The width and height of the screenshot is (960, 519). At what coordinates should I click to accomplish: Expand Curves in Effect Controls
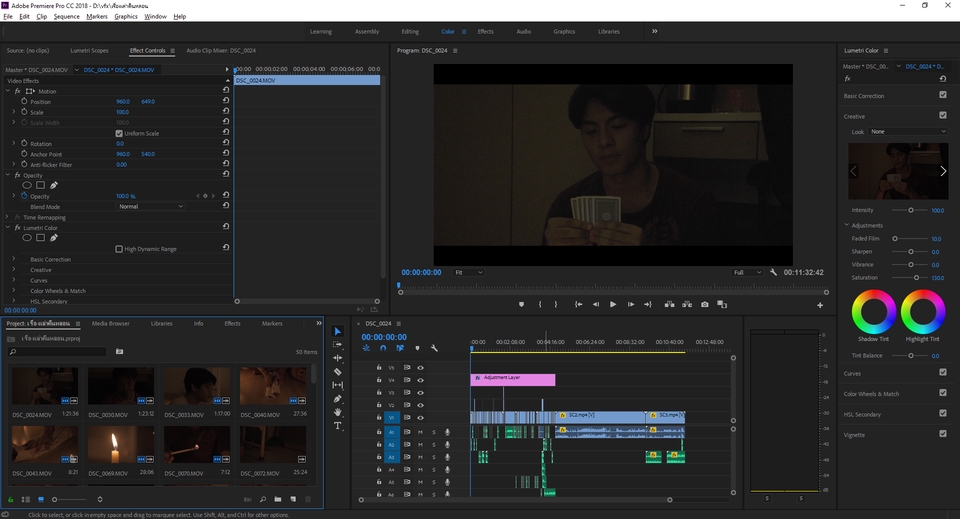point(13,280)
